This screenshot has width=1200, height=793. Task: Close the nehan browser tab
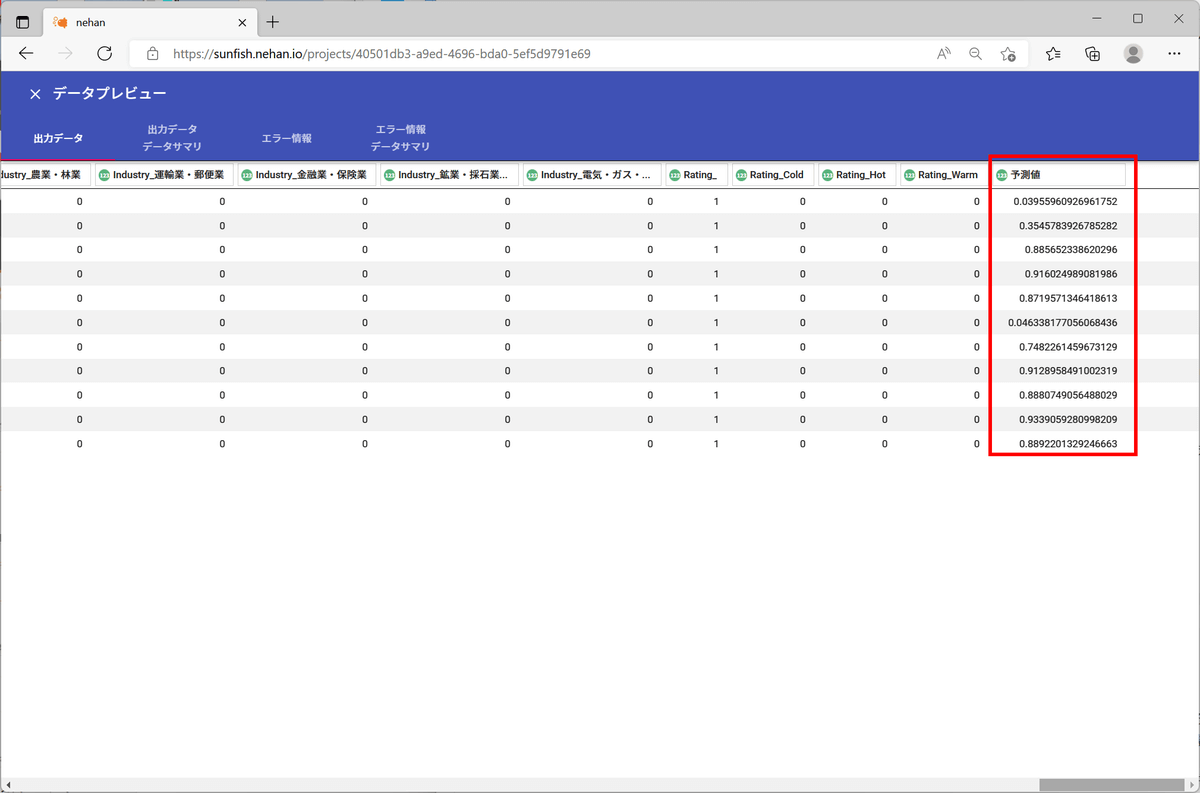coord(241,22)
